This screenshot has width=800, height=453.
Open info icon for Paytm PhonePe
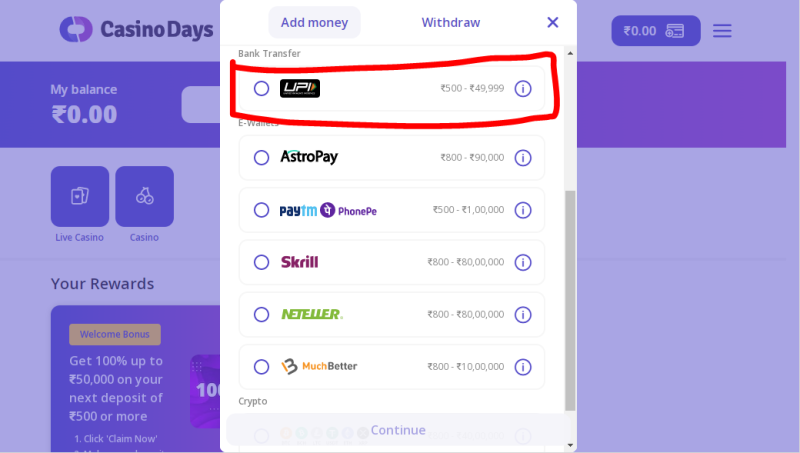click(x=522, y=210)
